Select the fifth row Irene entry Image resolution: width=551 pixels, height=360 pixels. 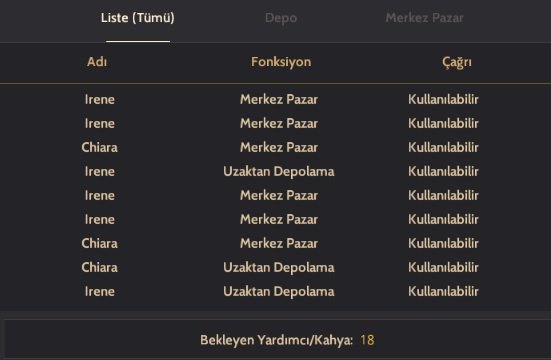[x=276, y=195]
